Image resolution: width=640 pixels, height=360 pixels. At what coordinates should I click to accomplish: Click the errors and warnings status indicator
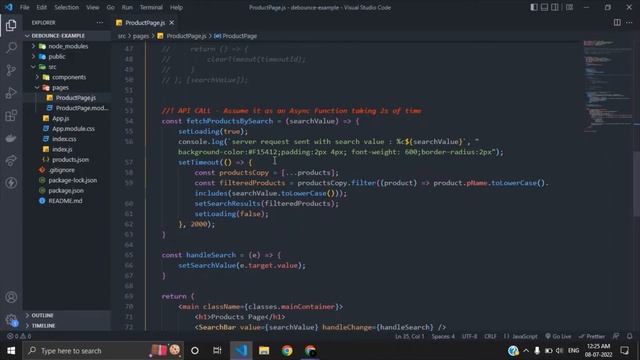(x=19, y=336)
